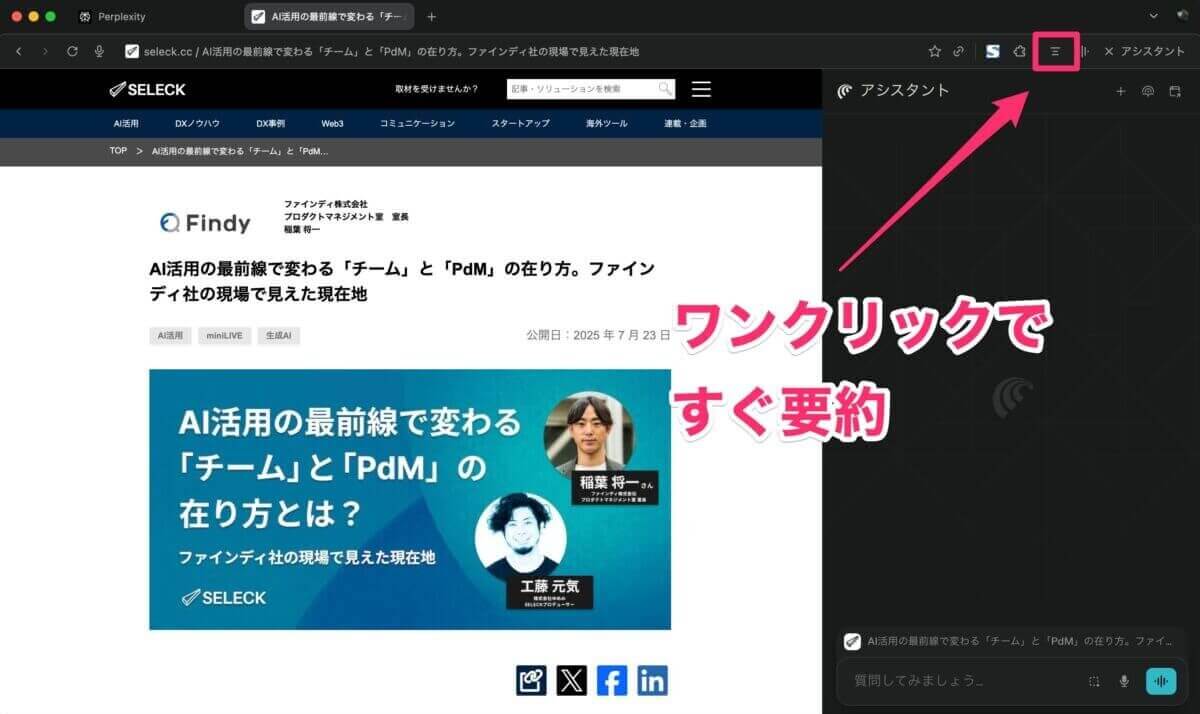The image size is (1200, 714).
Task: Click the magnifier icon in the site search
Action: click(665, 89)
